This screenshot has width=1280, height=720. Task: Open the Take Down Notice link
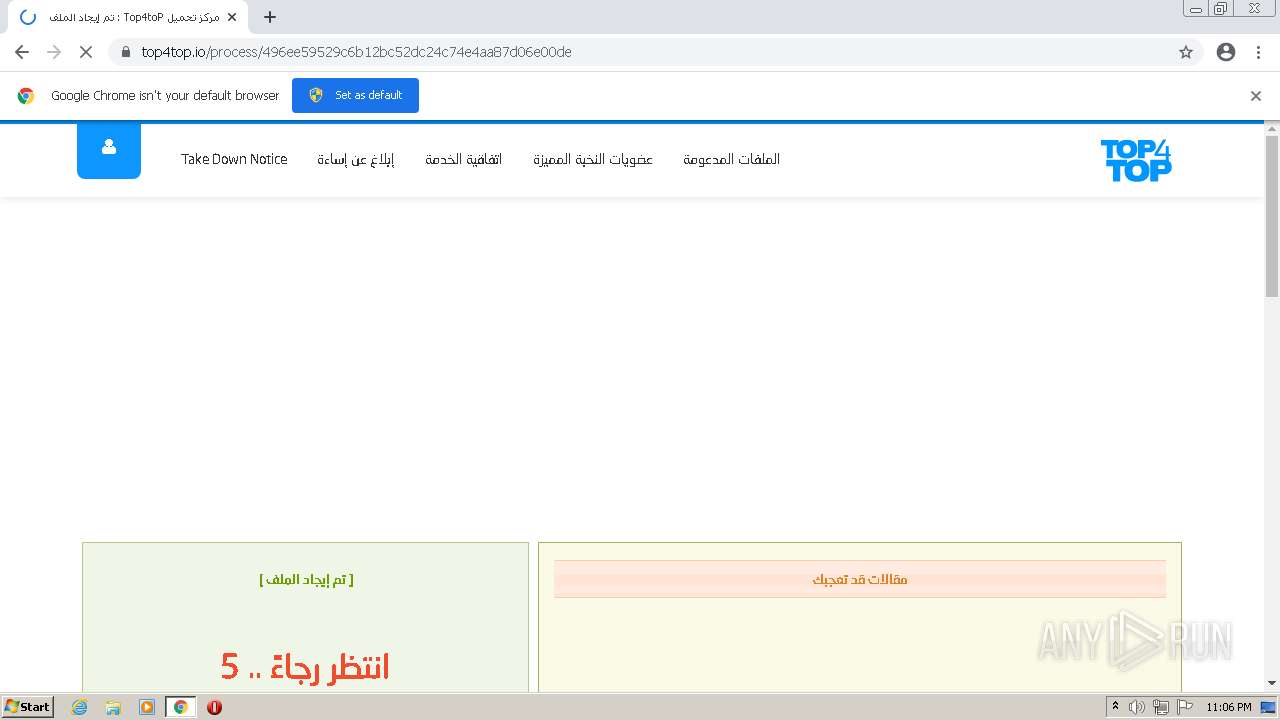234,159
